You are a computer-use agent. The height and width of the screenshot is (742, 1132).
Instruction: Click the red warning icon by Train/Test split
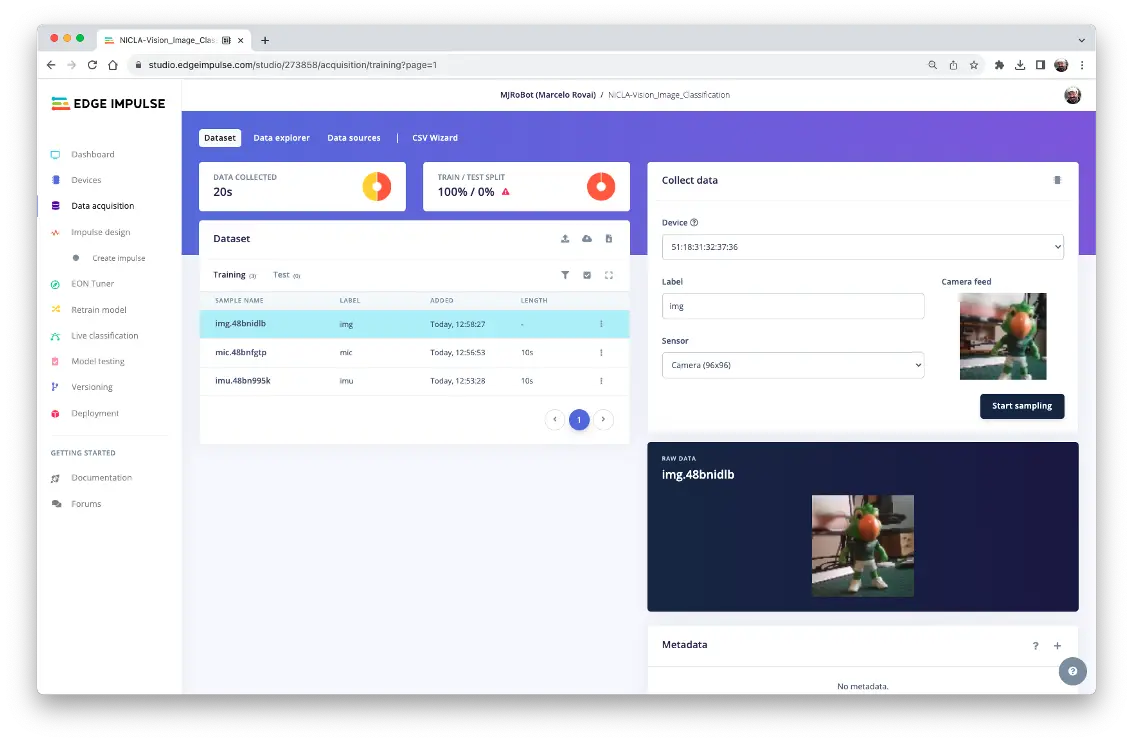pos(505,192)
